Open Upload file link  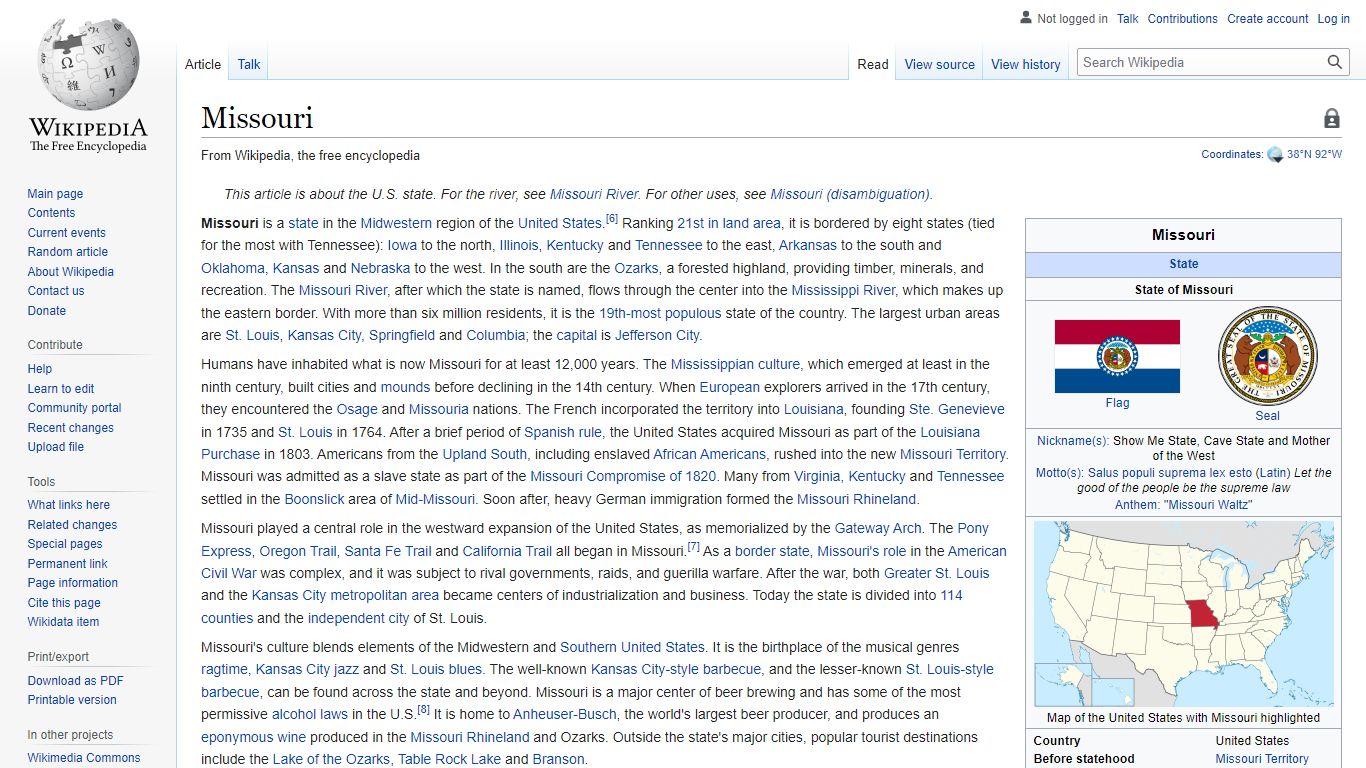(x=56, y=447)
